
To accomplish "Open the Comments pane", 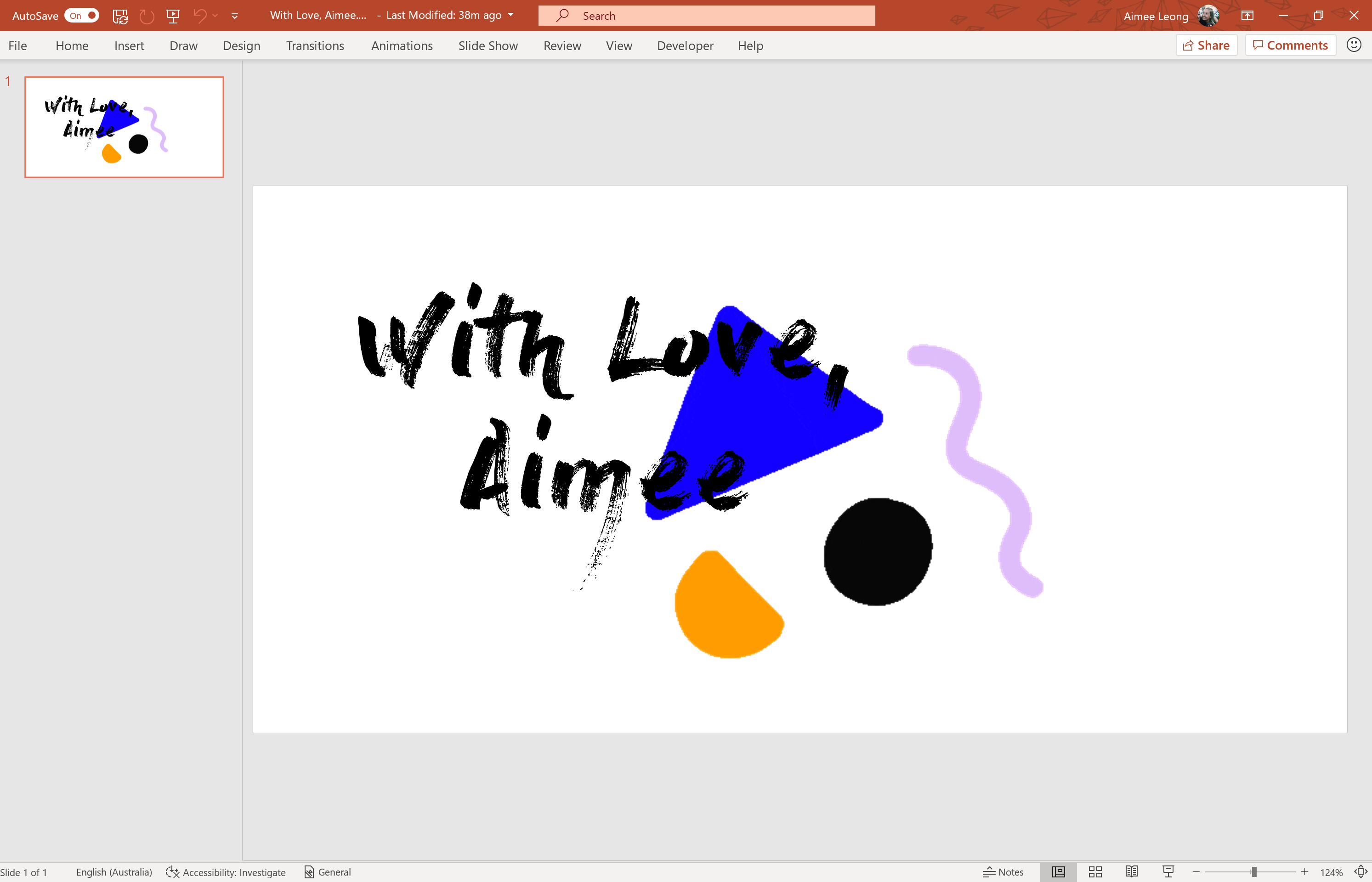I will point(1290,45).
